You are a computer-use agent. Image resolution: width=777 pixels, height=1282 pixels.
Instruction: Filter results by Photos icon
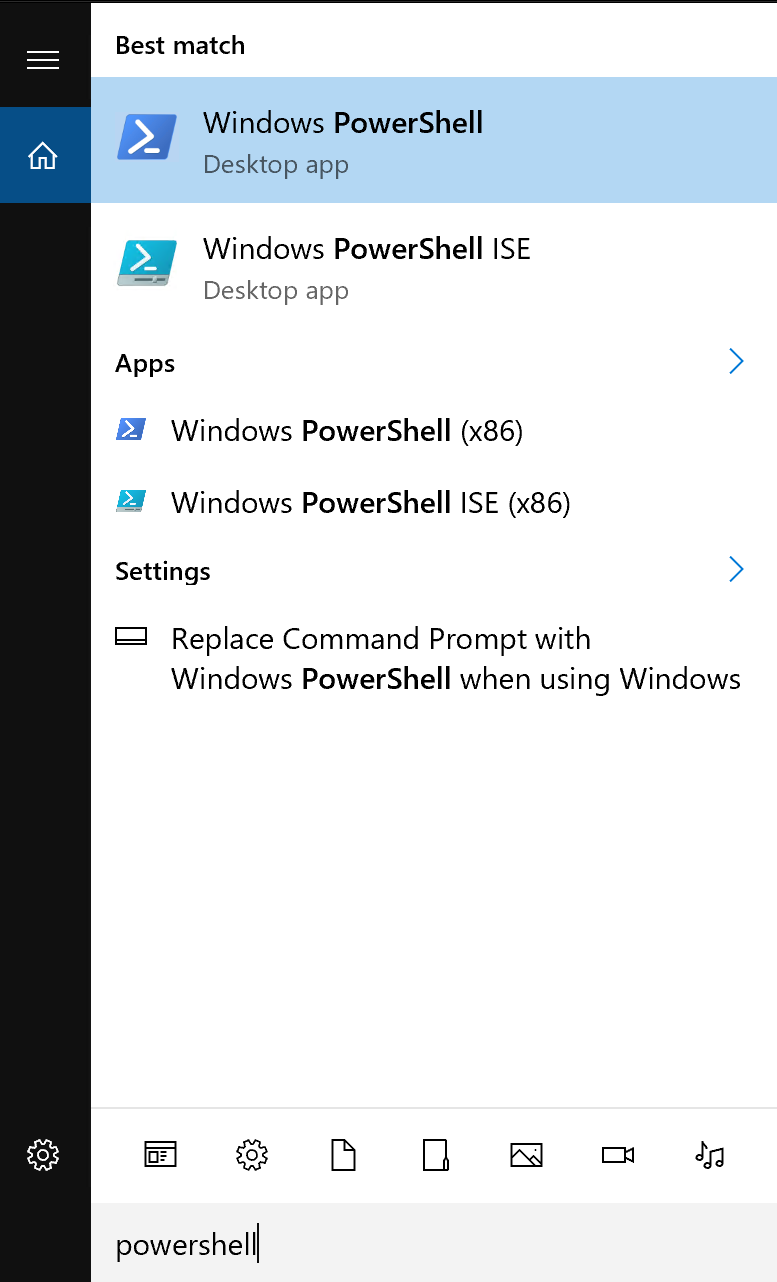click(526, 1155)
